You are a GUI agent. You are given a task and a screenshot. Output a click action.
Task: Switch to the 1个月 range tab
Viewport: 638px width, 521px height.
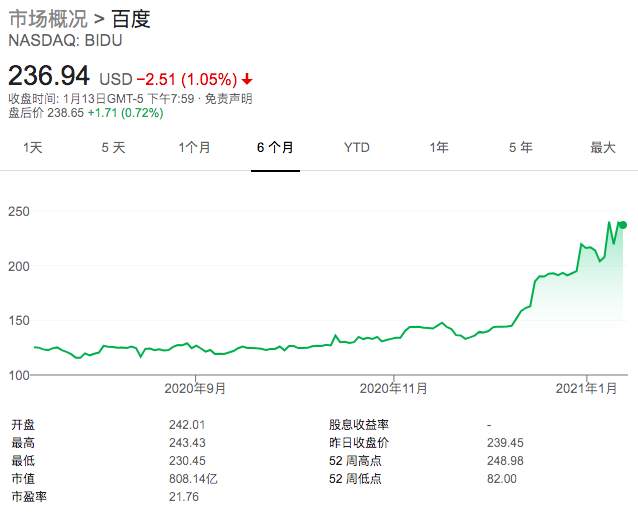coord(194,147)
